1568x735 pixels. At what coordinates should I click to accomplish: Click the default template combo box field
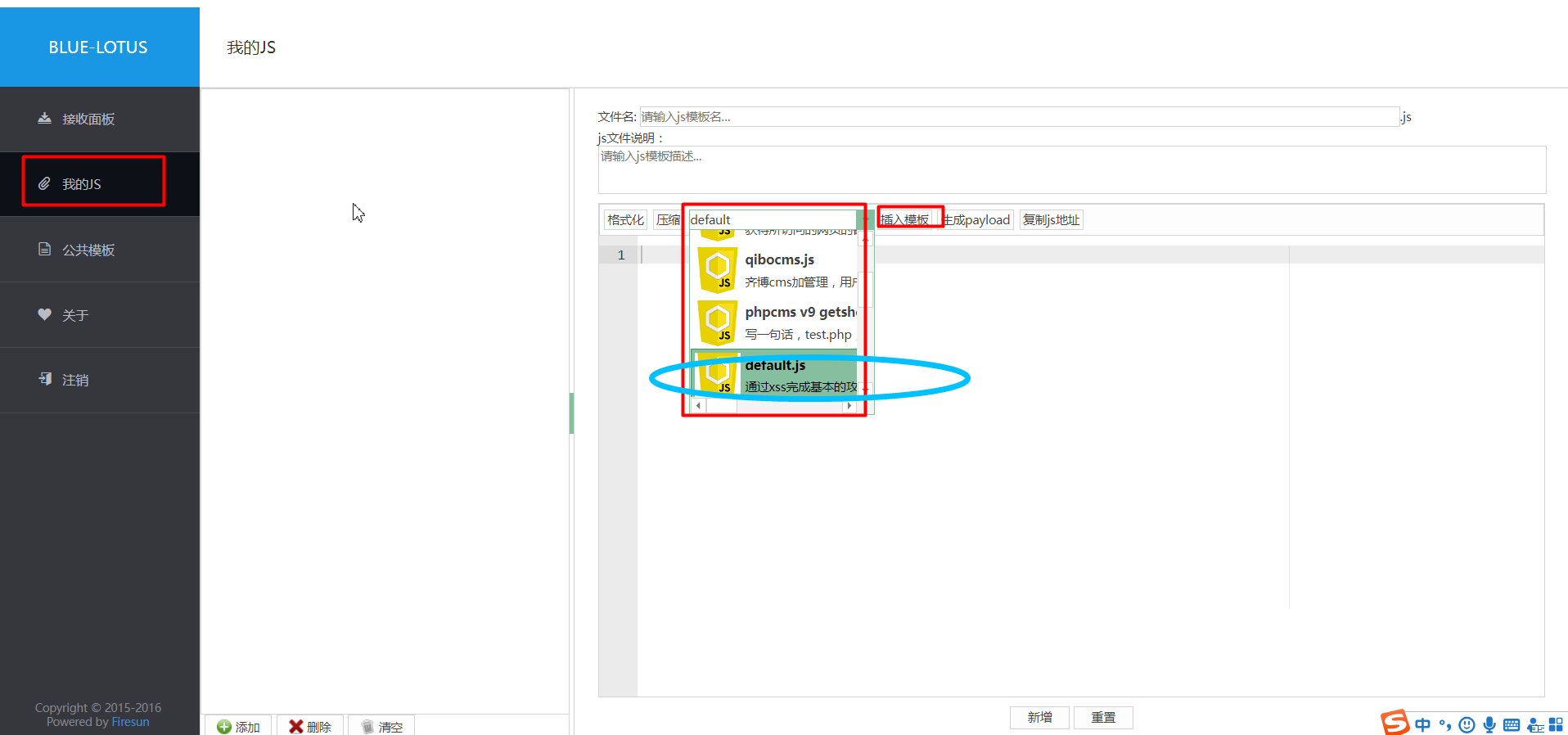[x=773, y=219]
